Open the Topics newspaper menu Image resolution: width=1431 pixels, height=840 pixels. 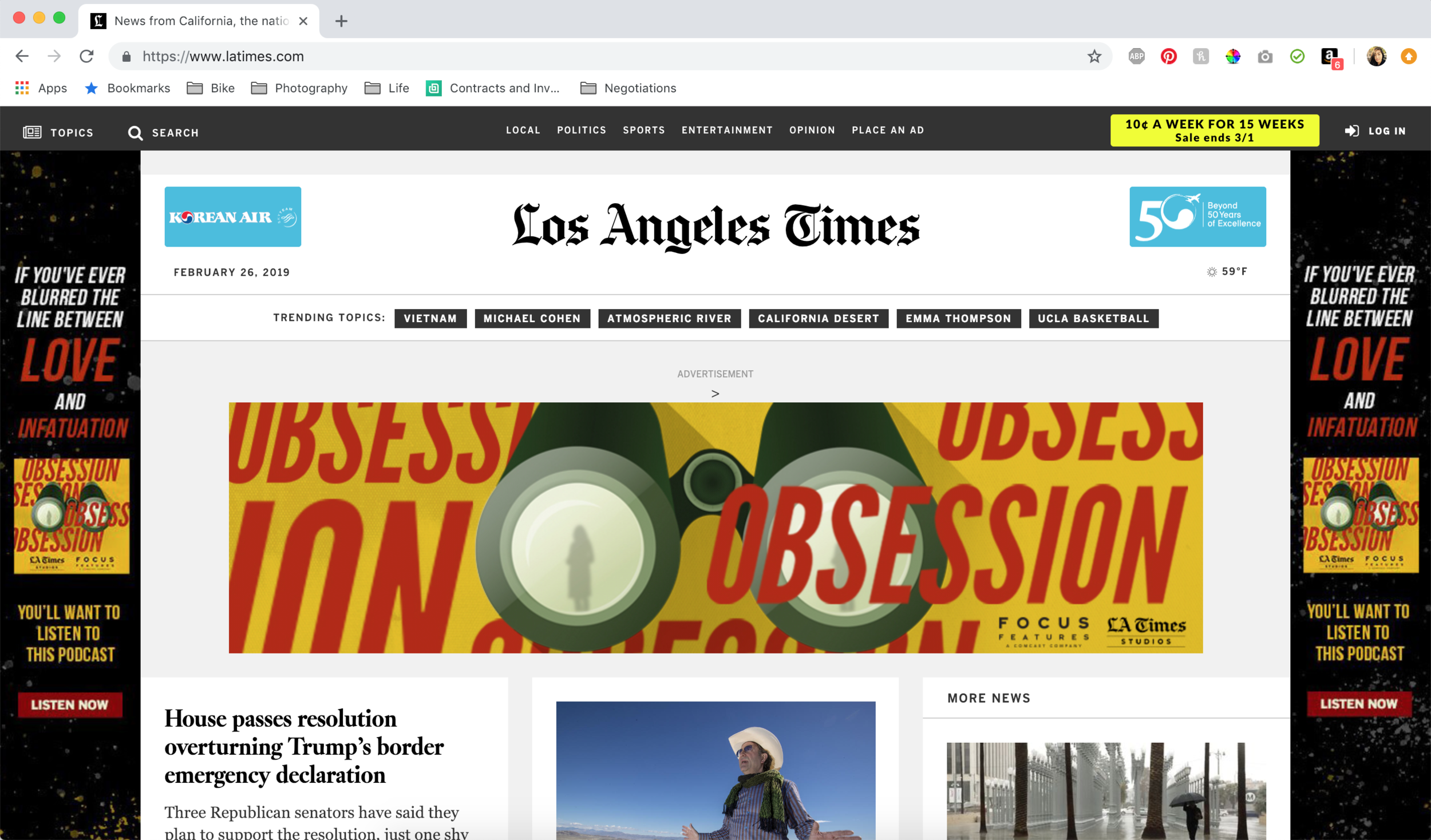[58, 132]
